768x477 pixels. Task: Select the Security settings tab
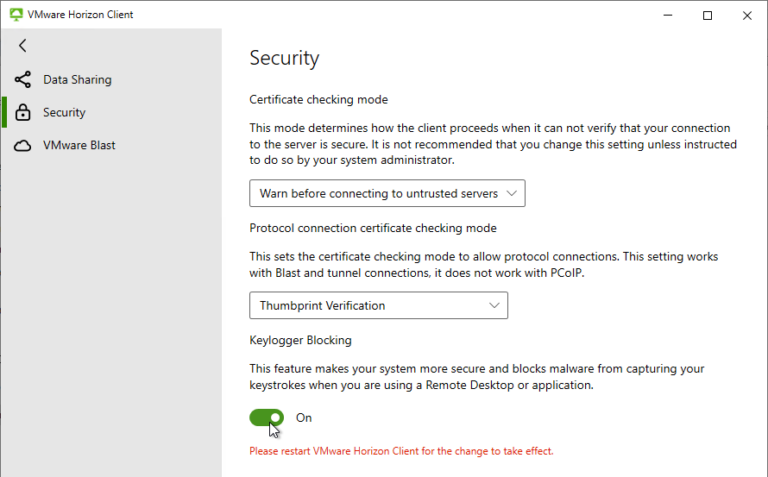[64, 113]
